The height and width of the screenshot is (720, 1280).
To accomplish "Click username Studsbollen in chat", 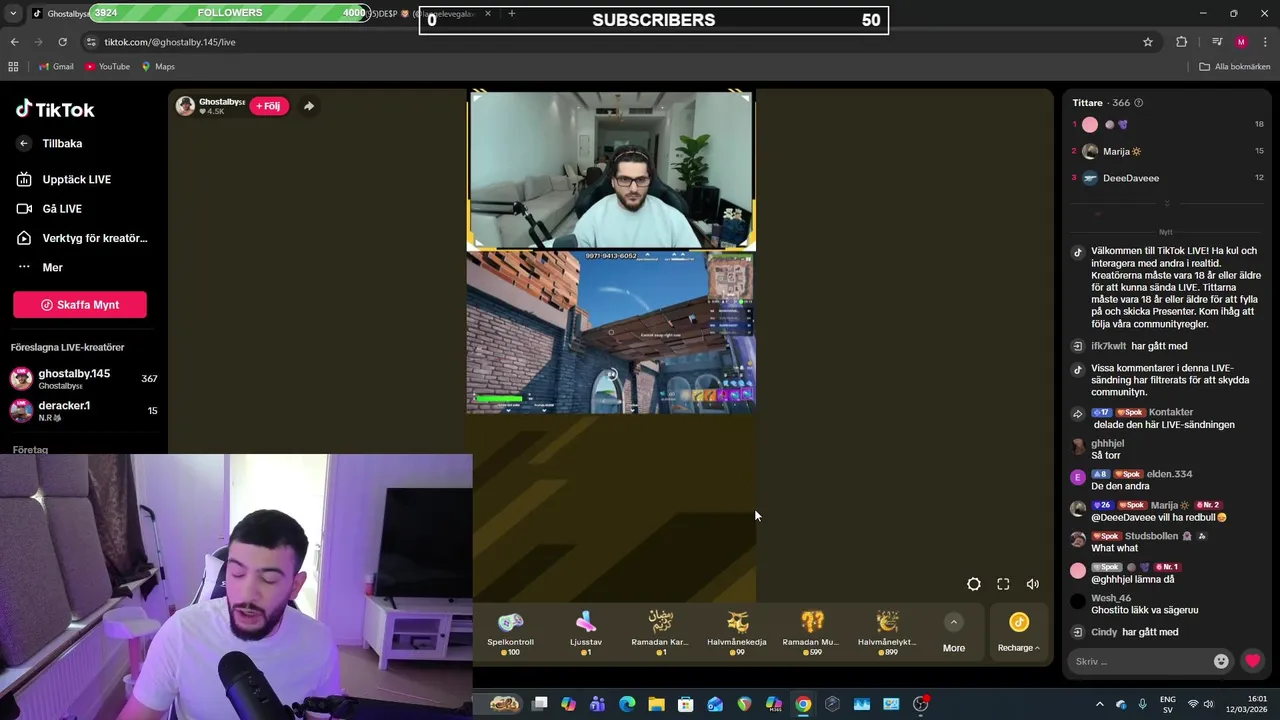I will (1151, 536).
